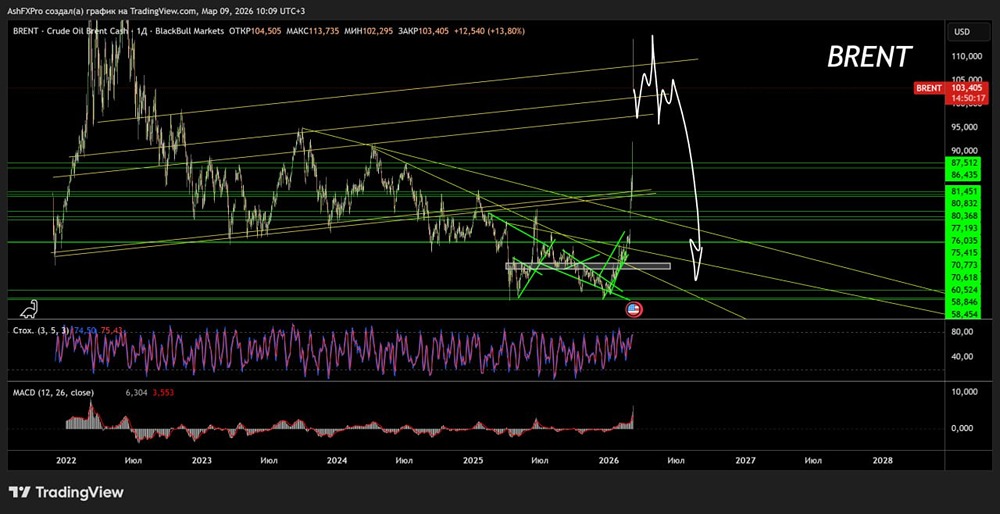Click the Июл label between 2027 and 2028
The image size is (1000, 514).
pyautogui.click(x=812, y=460)
